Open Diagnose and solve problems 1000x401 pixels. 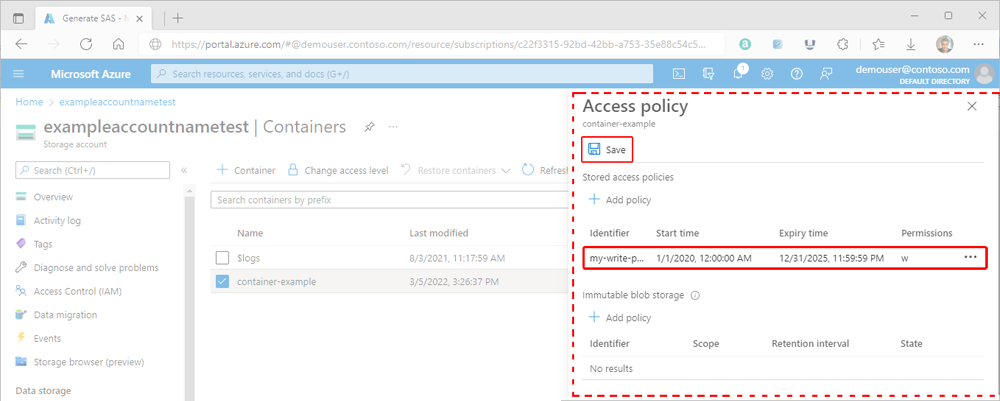(x=96, y=268)
